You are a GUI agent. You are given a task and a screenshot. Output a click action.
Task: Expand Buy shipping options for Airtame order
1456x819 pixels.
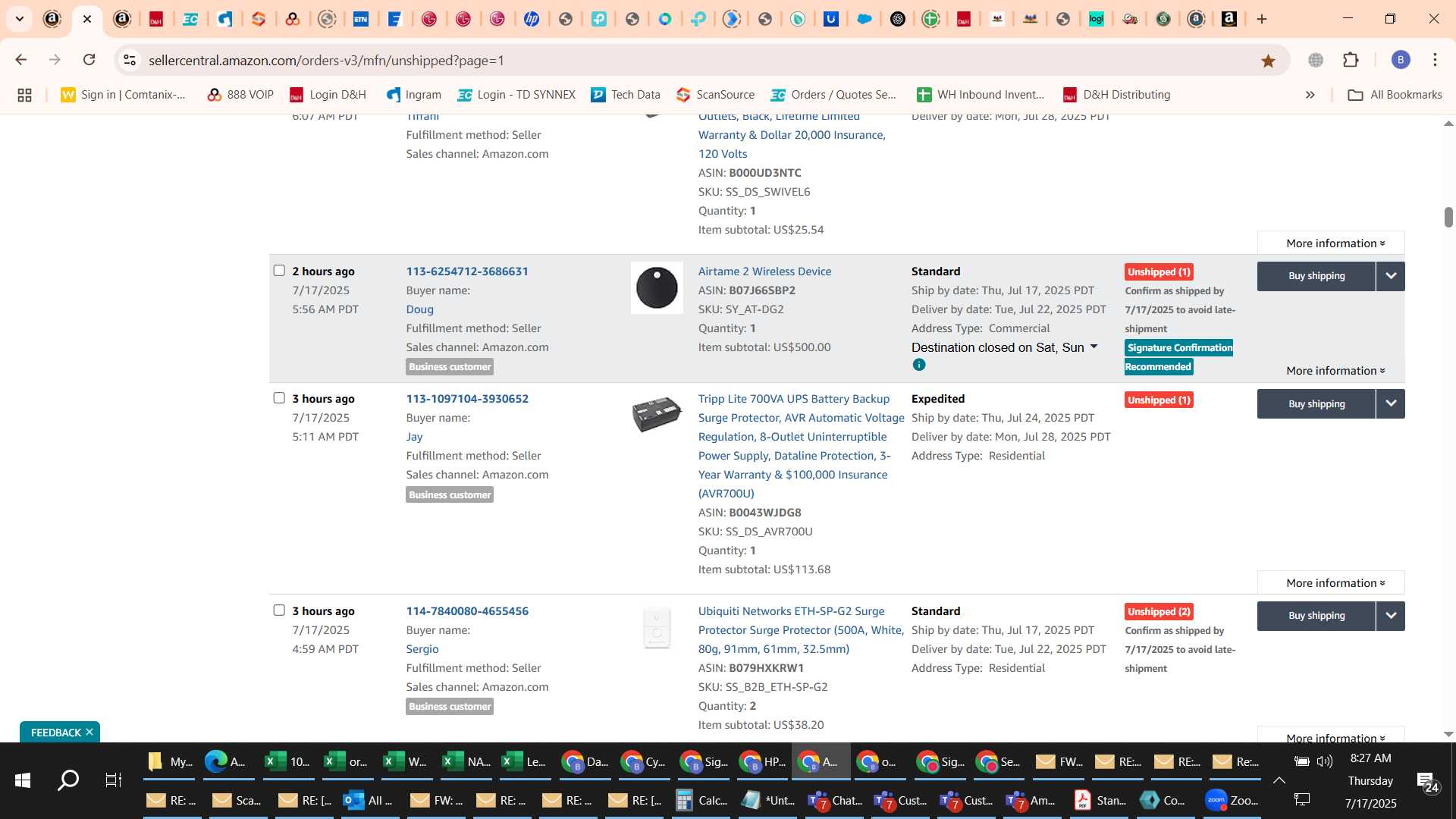[x=1391, y=276]
